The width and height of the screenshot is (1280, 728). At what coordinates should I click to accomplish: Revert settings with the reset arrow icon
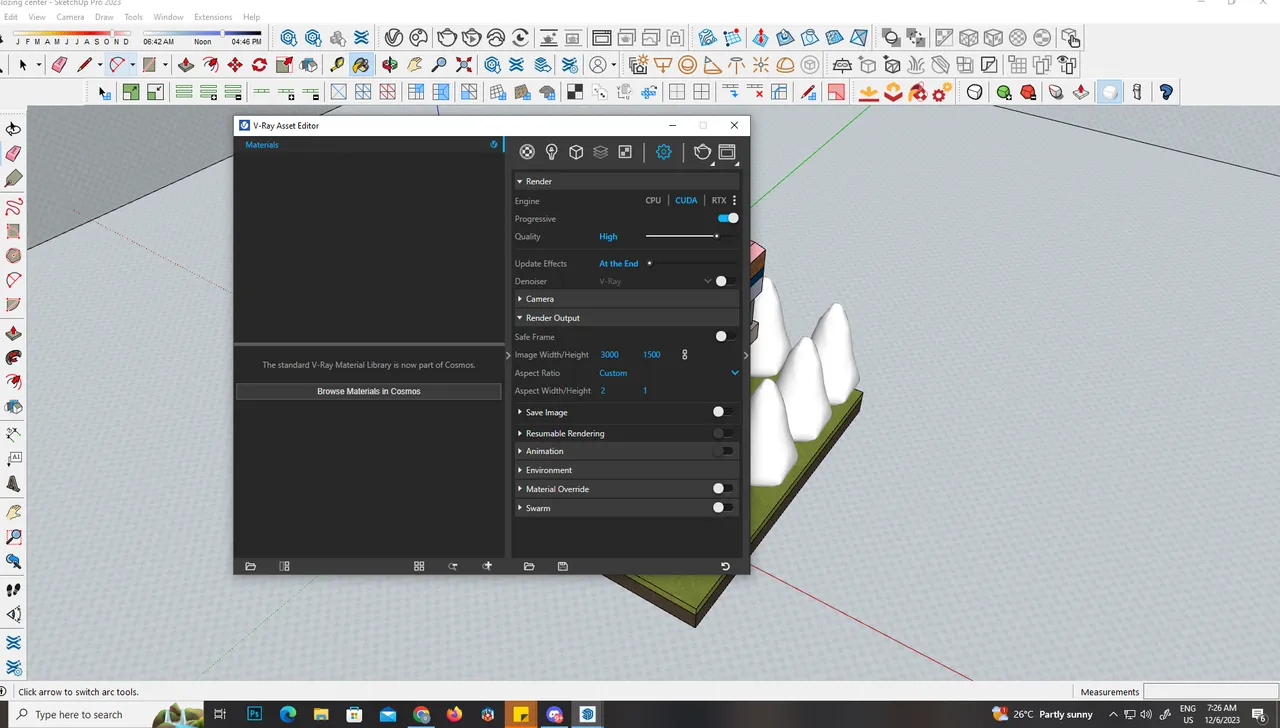[726, 566]
